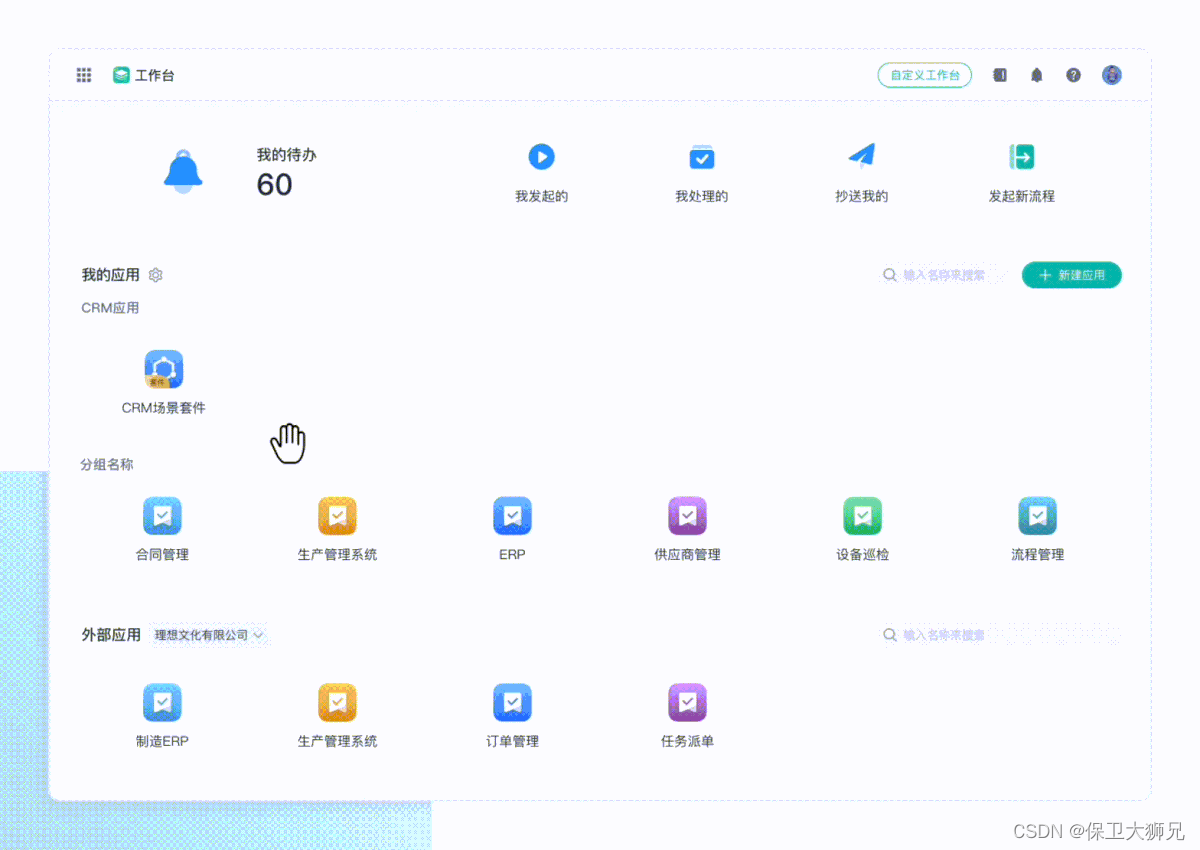The width and height of the screenshot is (1200, 850).
Task: Open the notification bell in header
Action: [x=1037, y=75]
